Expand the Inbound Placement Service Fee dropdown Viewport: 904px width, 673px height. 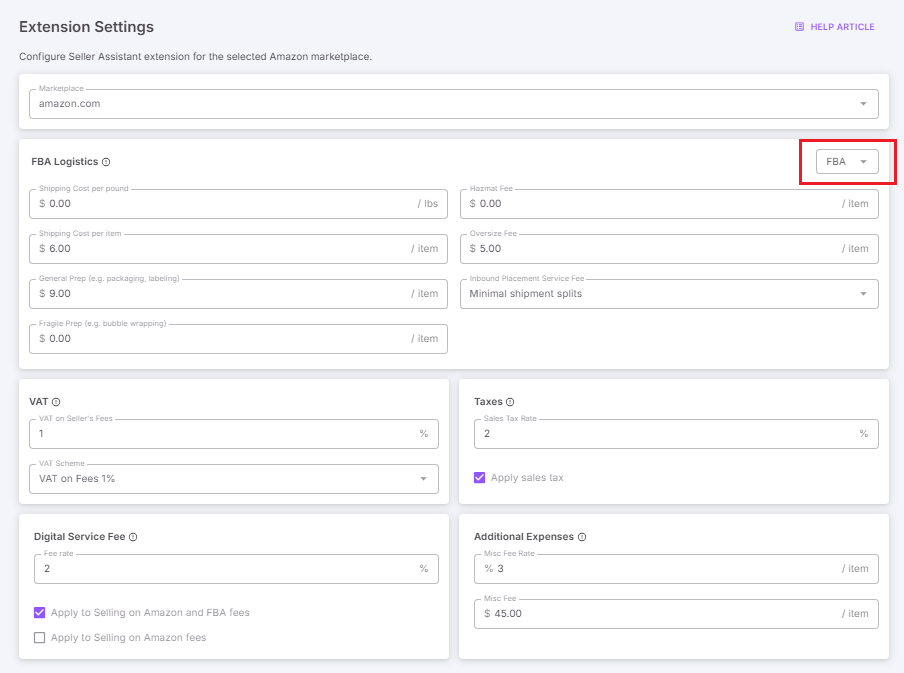pos(668,294)
